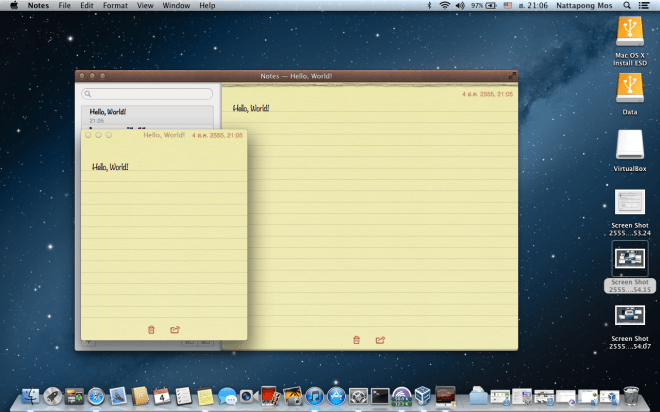This screenshot has height=412, width=660.
Task: Enter full screen using the title bar arrows
Action: (x=512, y=75)
